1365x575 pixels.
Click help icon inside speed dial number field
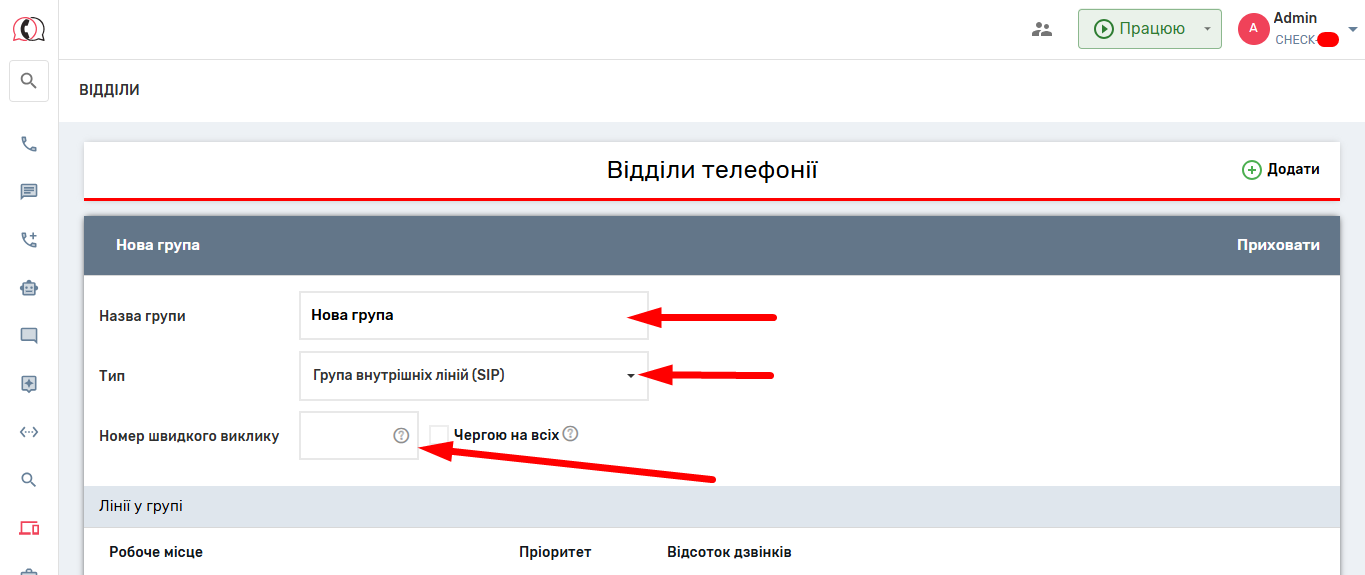point(401,435)
